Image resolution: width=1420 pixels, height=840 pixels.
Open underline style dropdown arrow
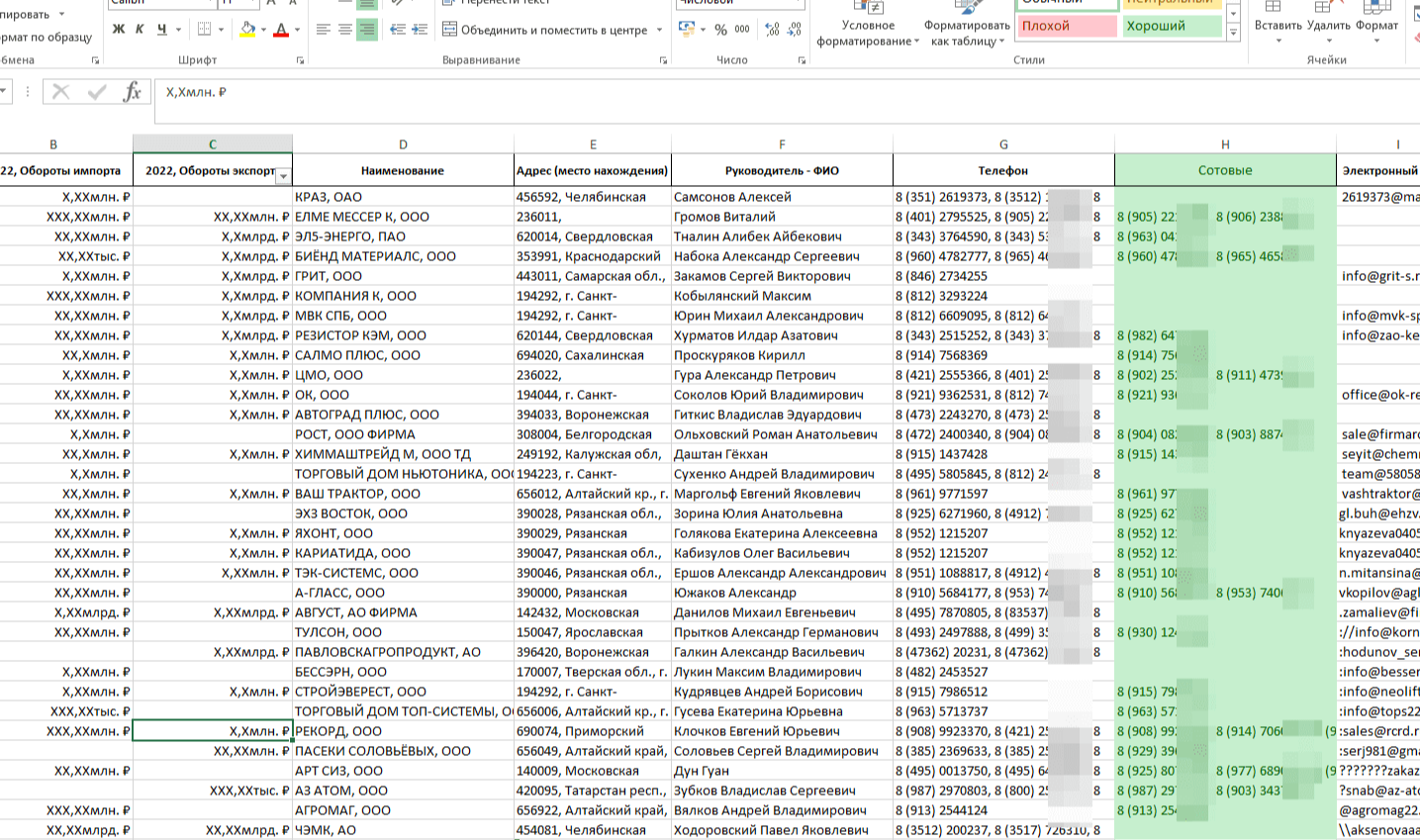178,30
